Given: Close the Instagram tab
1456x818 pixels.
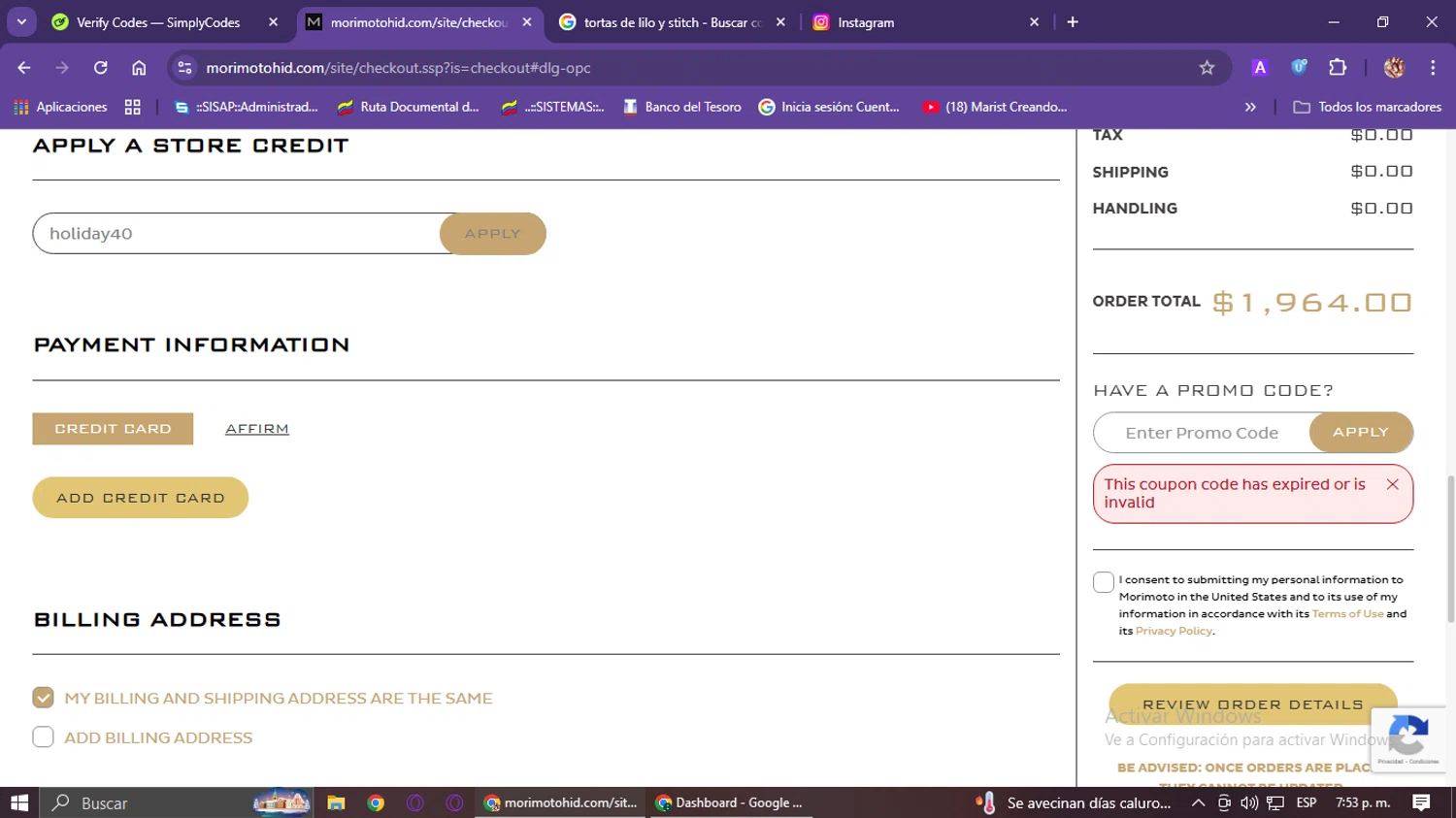Looking at the screenshot, I should (x=1034, y=22).
